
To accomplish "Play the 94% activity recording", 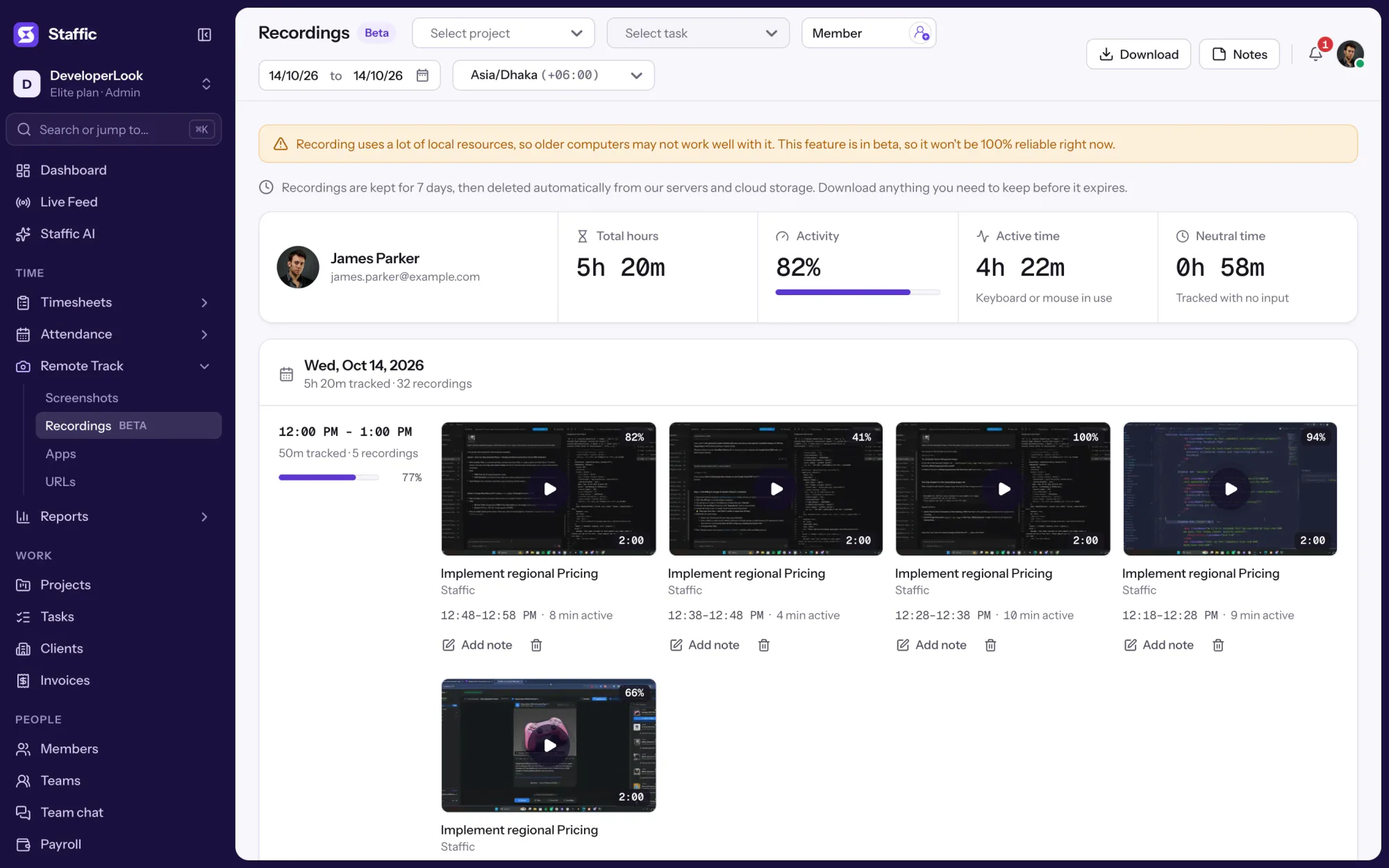I will [1231, 489].
